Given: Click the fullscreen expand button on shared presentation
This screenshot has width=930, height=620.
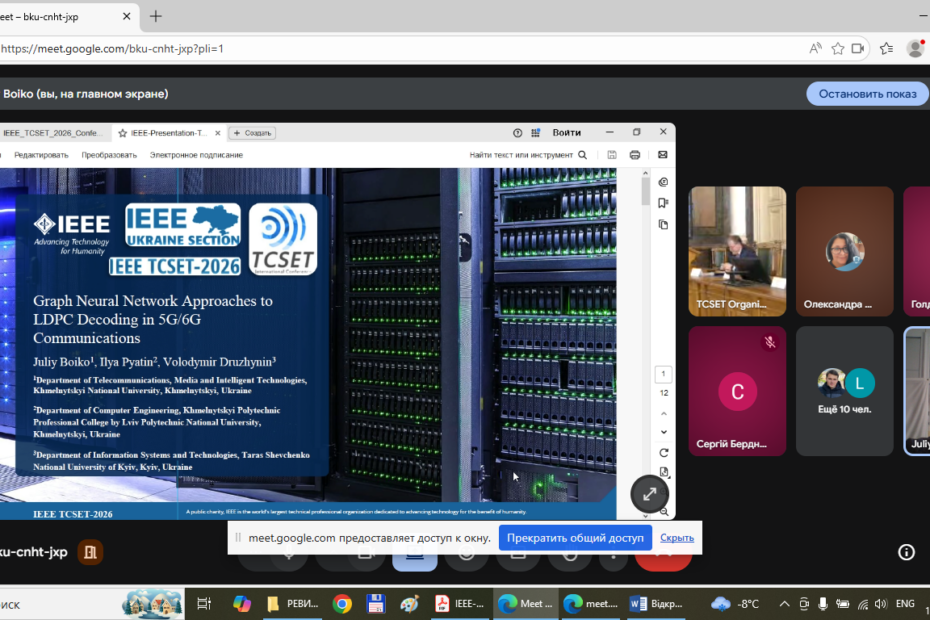Looking at the screenshot, I should (649, 494).
